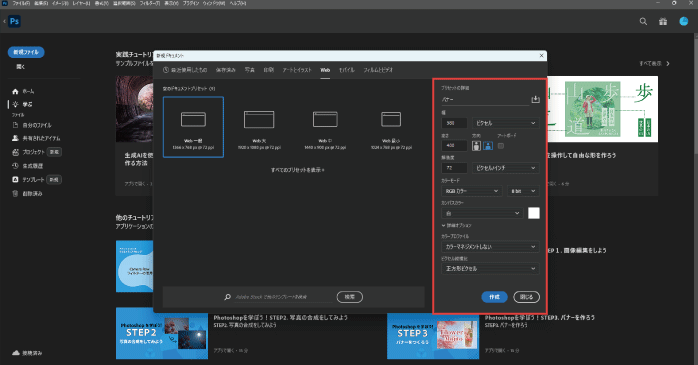Switch to 保存済み tab
This screenshot has height=365, width=698.
[226, 70]
